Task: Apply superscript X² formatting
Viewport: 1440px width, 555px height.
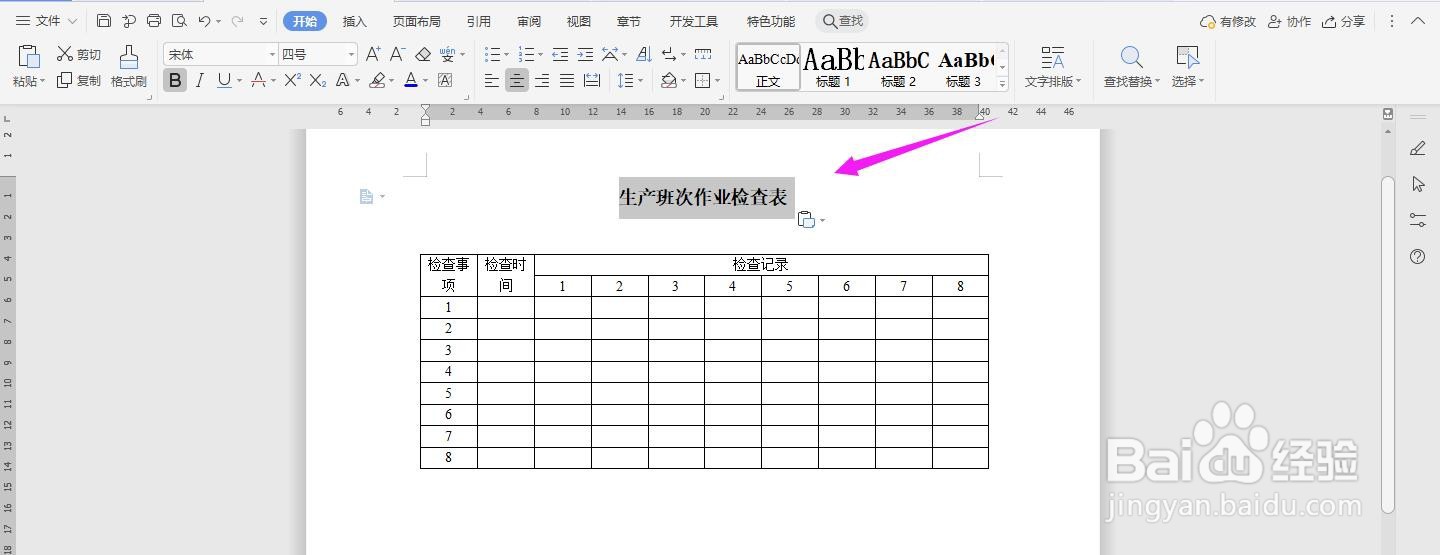Action: [x=293, y=80]
